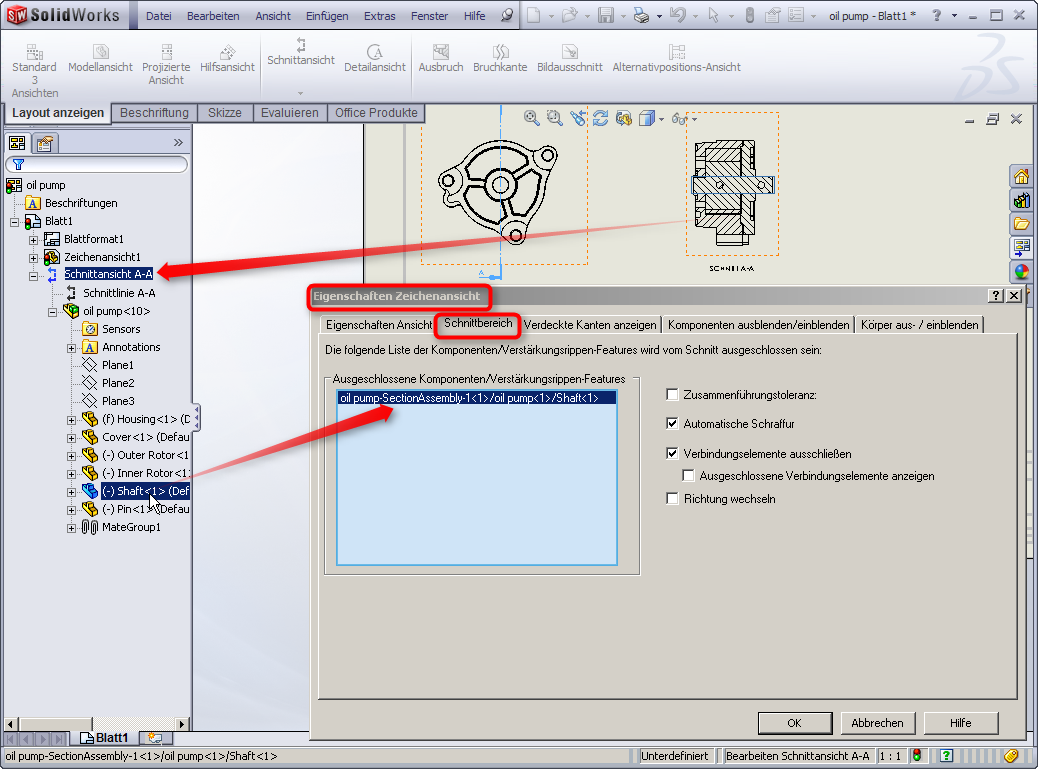Click the Open file icon
The image size is (1038, 769).
569,15
